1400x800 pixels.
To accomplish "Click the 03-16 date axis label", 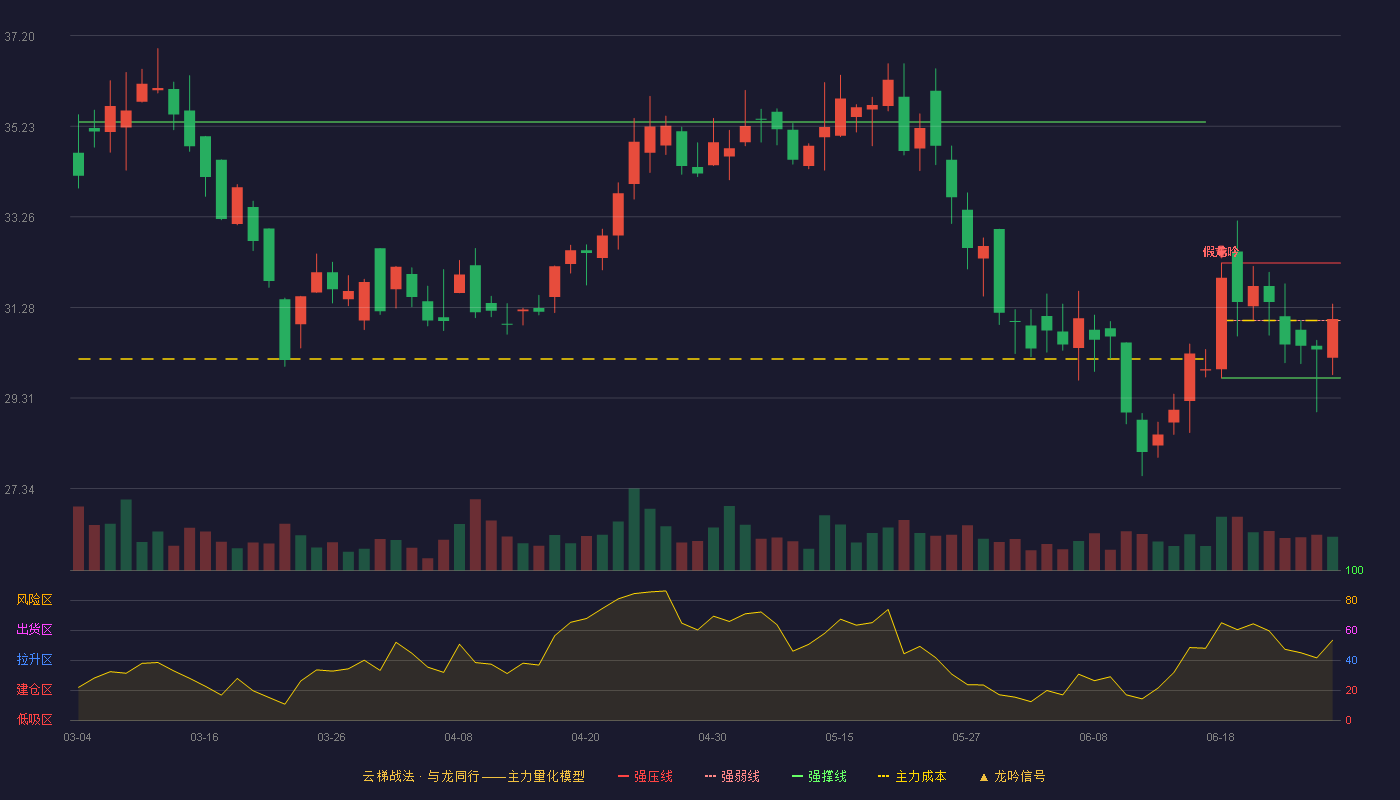I will 204,737.
